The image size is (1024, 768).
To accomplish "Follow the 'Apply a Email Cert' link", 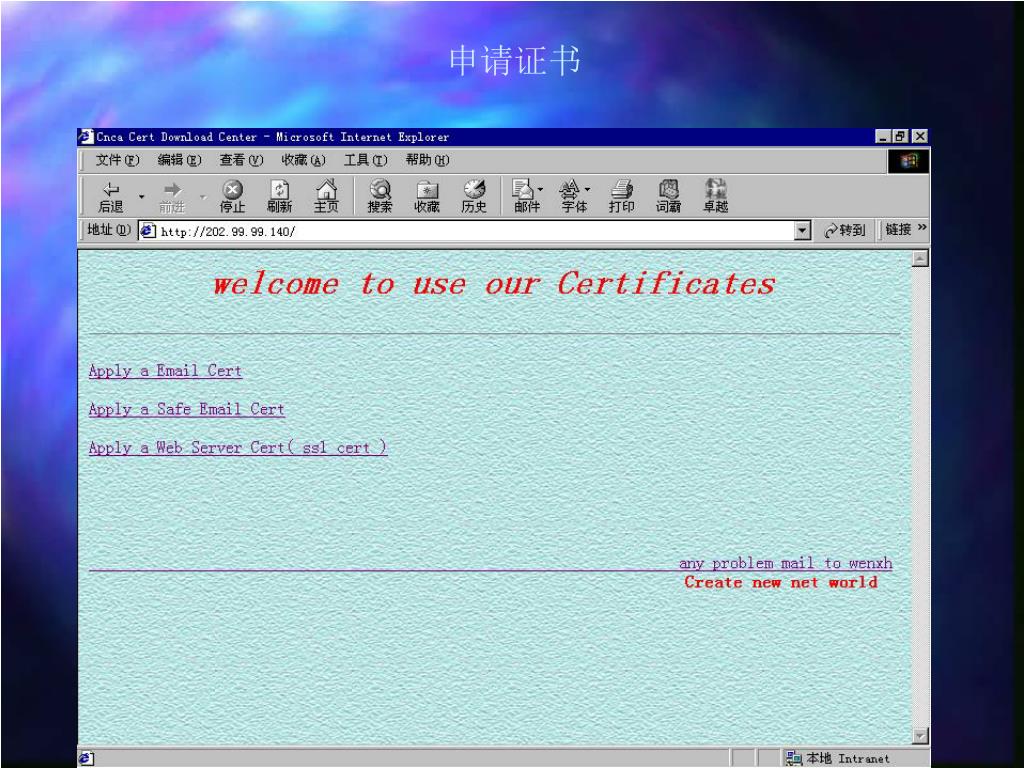I will click(x=165, y=371).
